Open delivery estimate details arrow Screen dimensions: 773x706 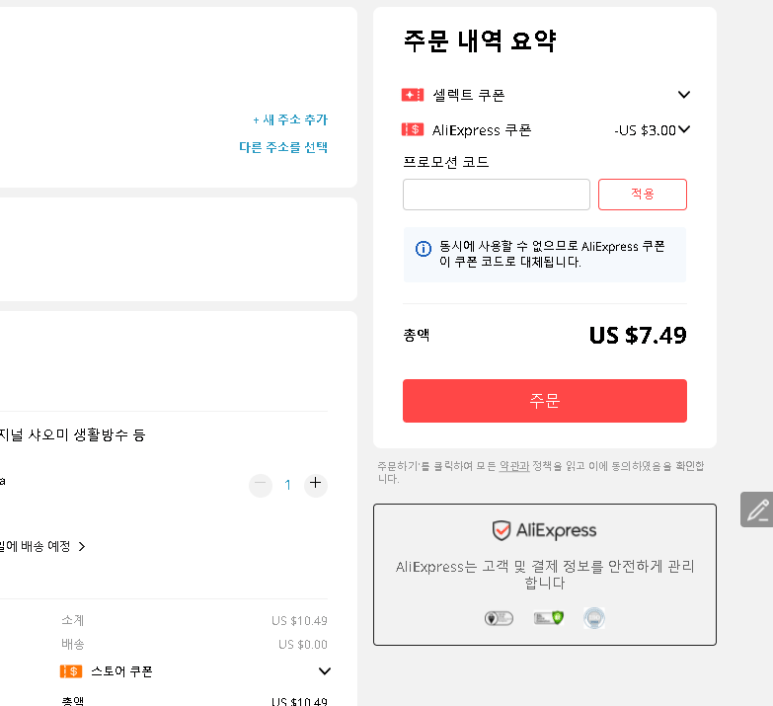(x=82, y=546)
